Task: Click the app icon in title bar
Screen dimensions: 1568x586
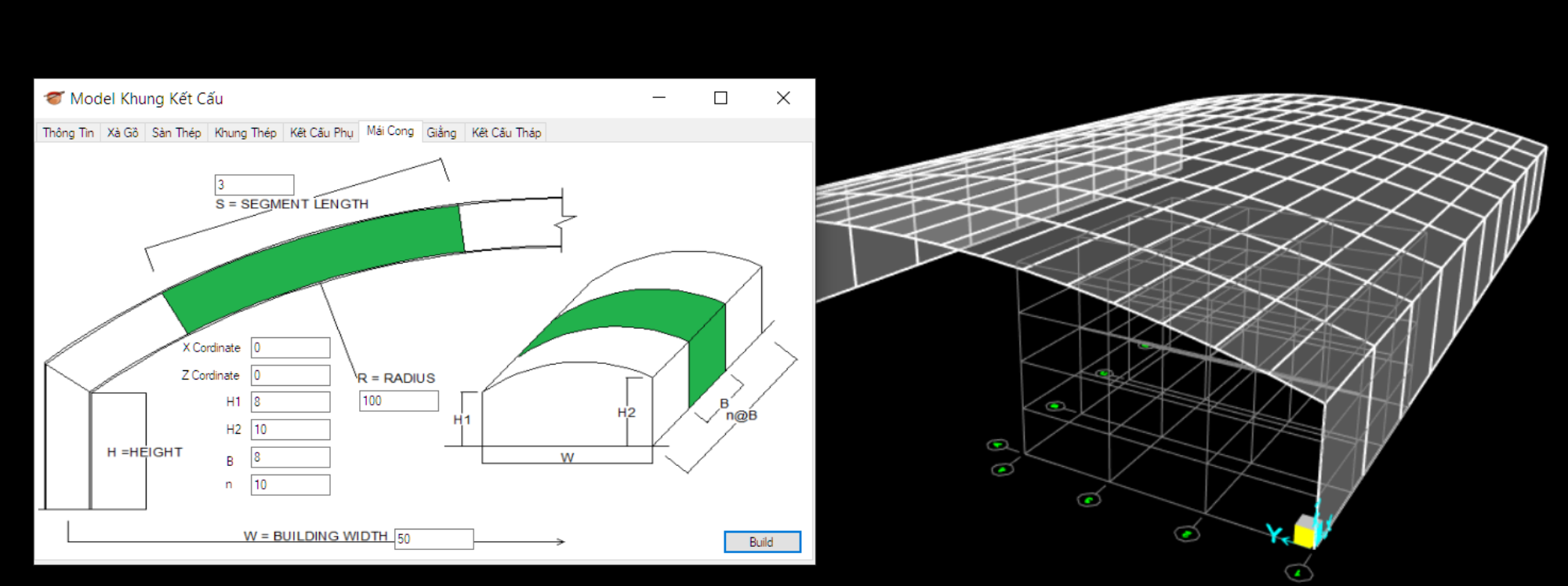Action: 54,98
